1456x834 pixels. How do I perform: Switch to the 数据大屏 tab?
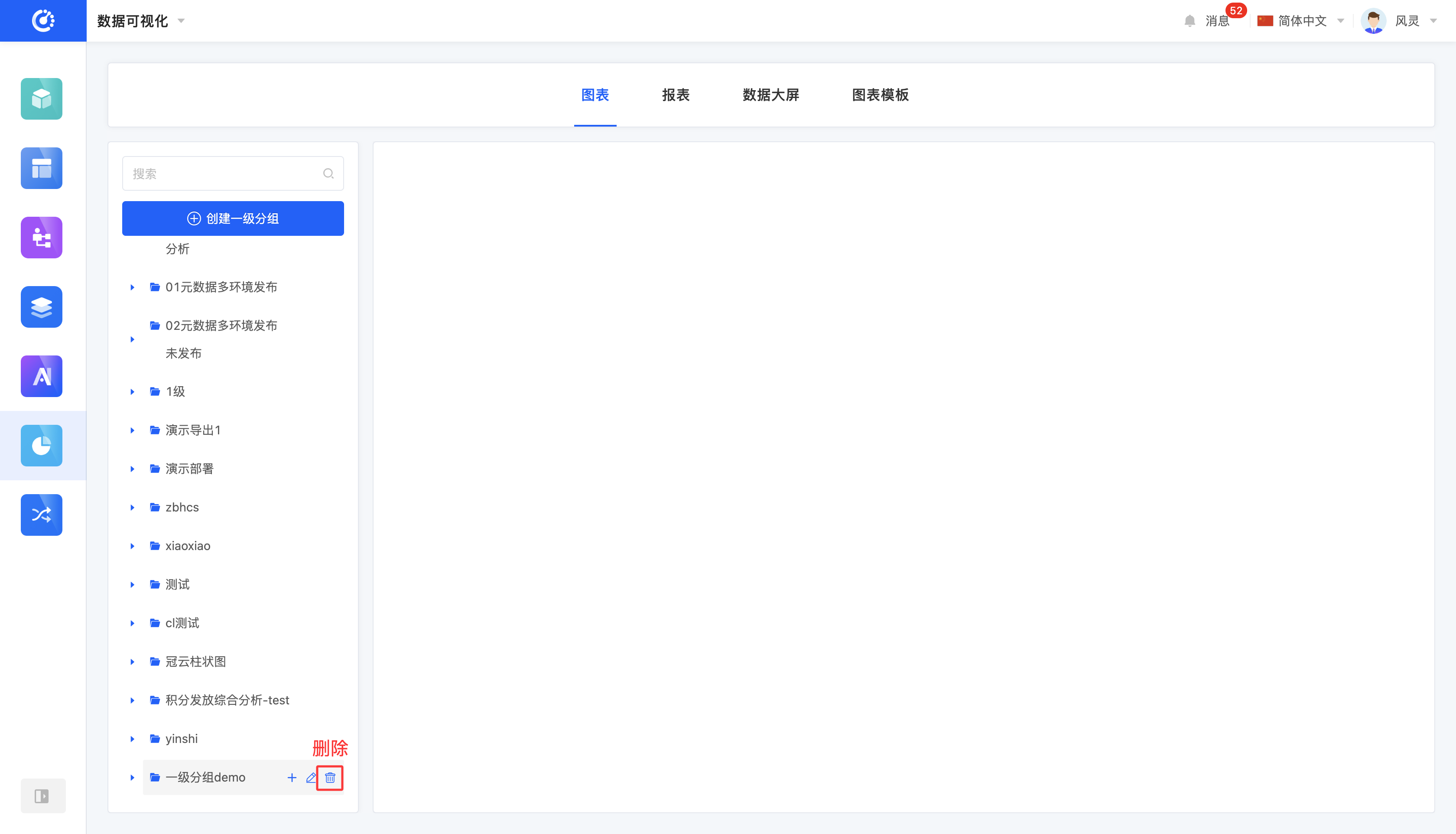(x=770, y=94)
